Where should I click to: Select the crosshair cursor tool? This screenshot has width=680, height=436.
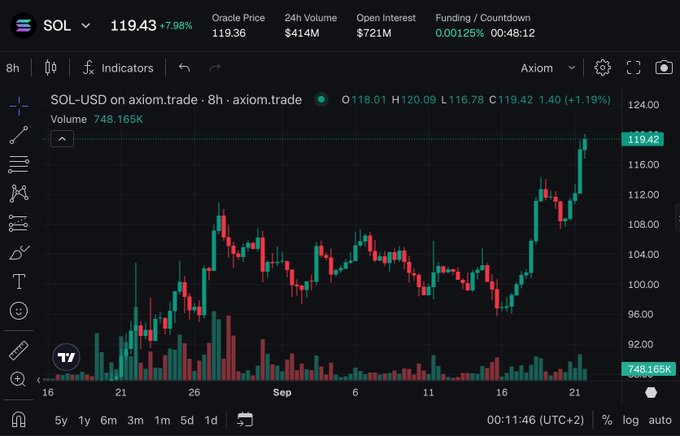(x=19, y=106)
